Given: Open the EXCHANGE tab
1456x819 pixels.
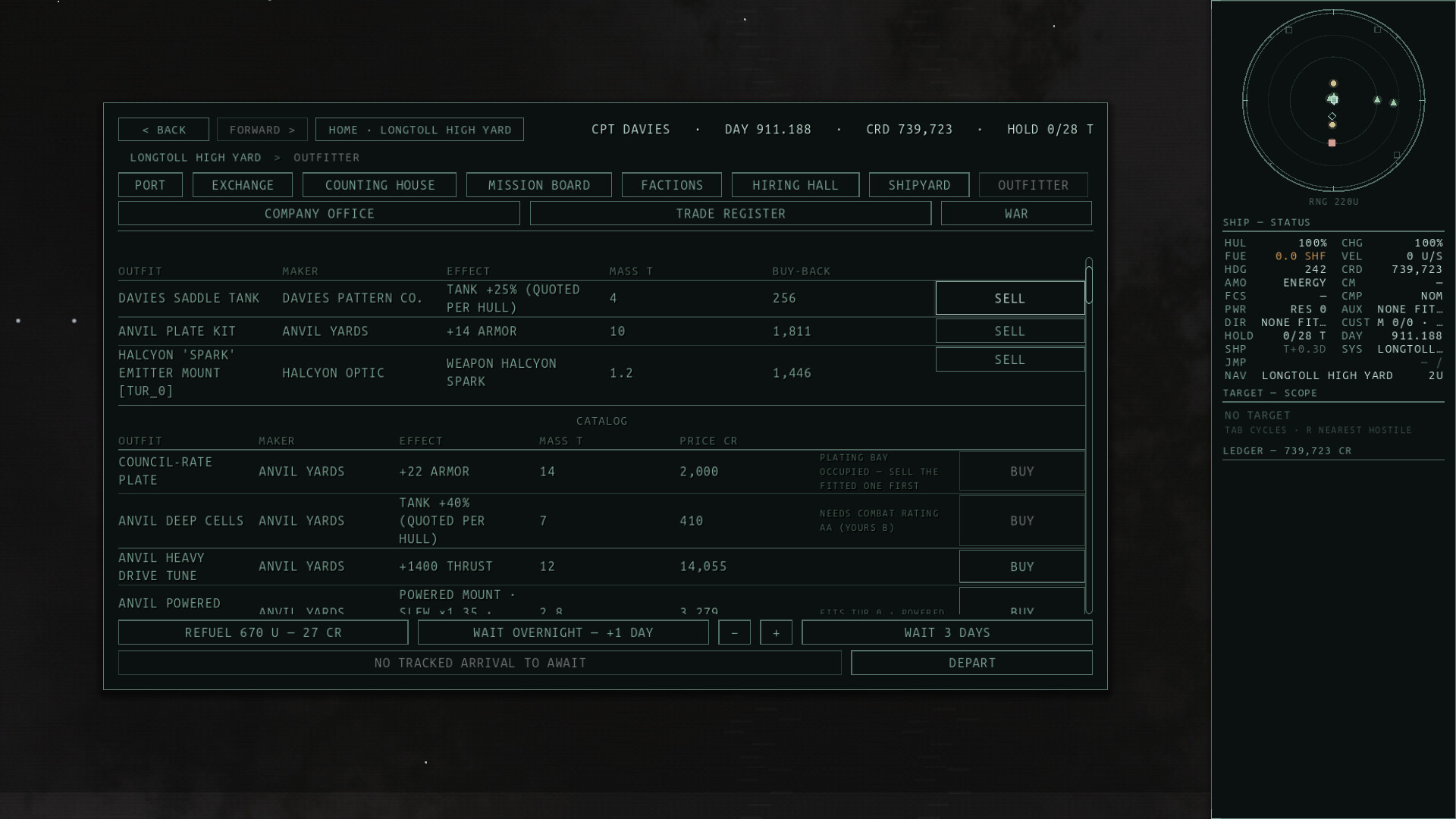Looking at the screenshot, I should [x=243, y=185].
